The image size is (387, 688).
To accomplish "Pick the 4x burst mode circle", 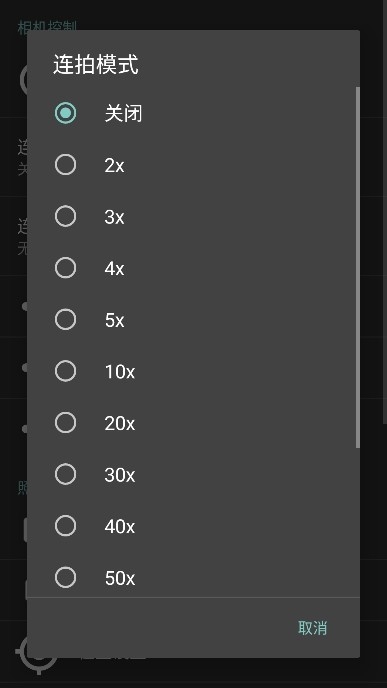I will [x=65, y=268].
